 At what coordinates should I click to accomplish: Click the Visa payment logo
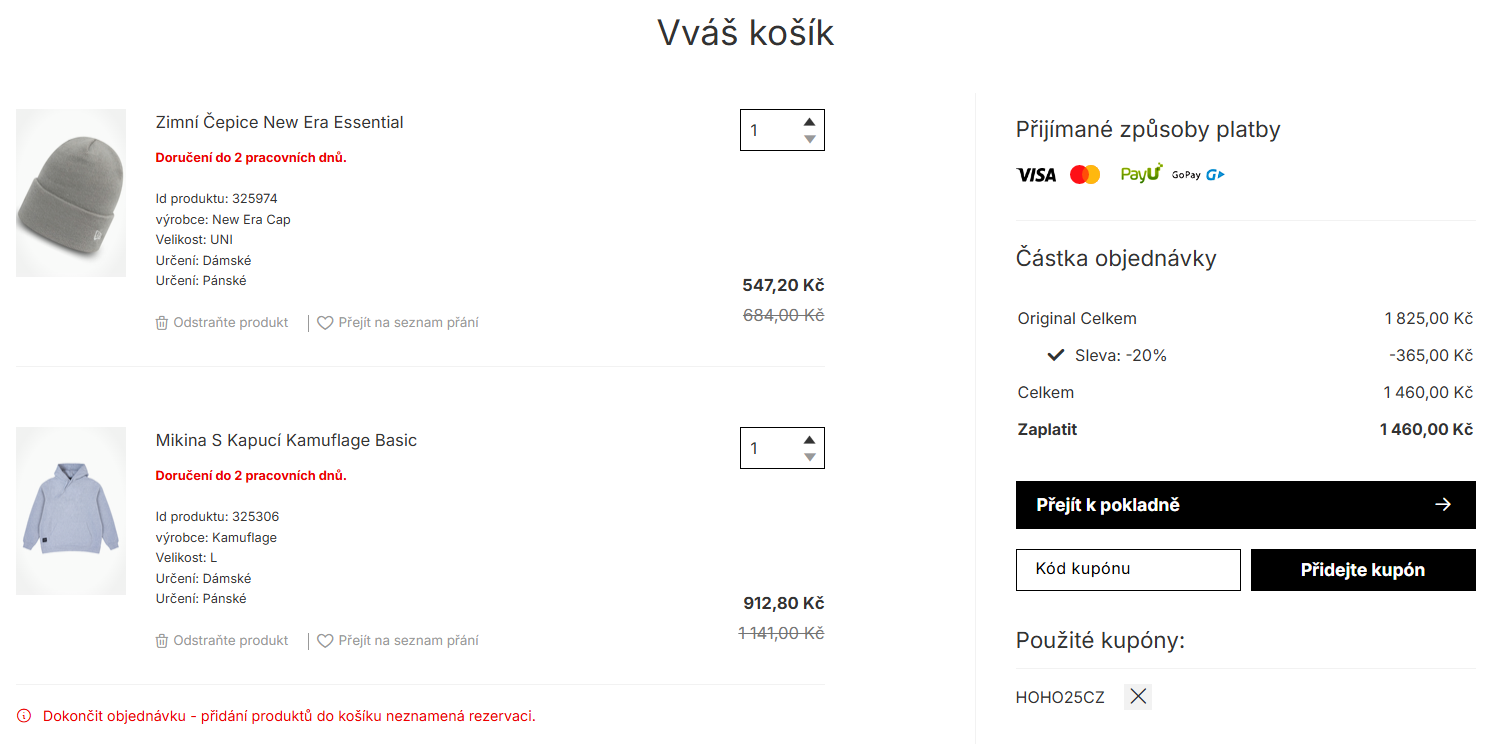click(1036, 175)
